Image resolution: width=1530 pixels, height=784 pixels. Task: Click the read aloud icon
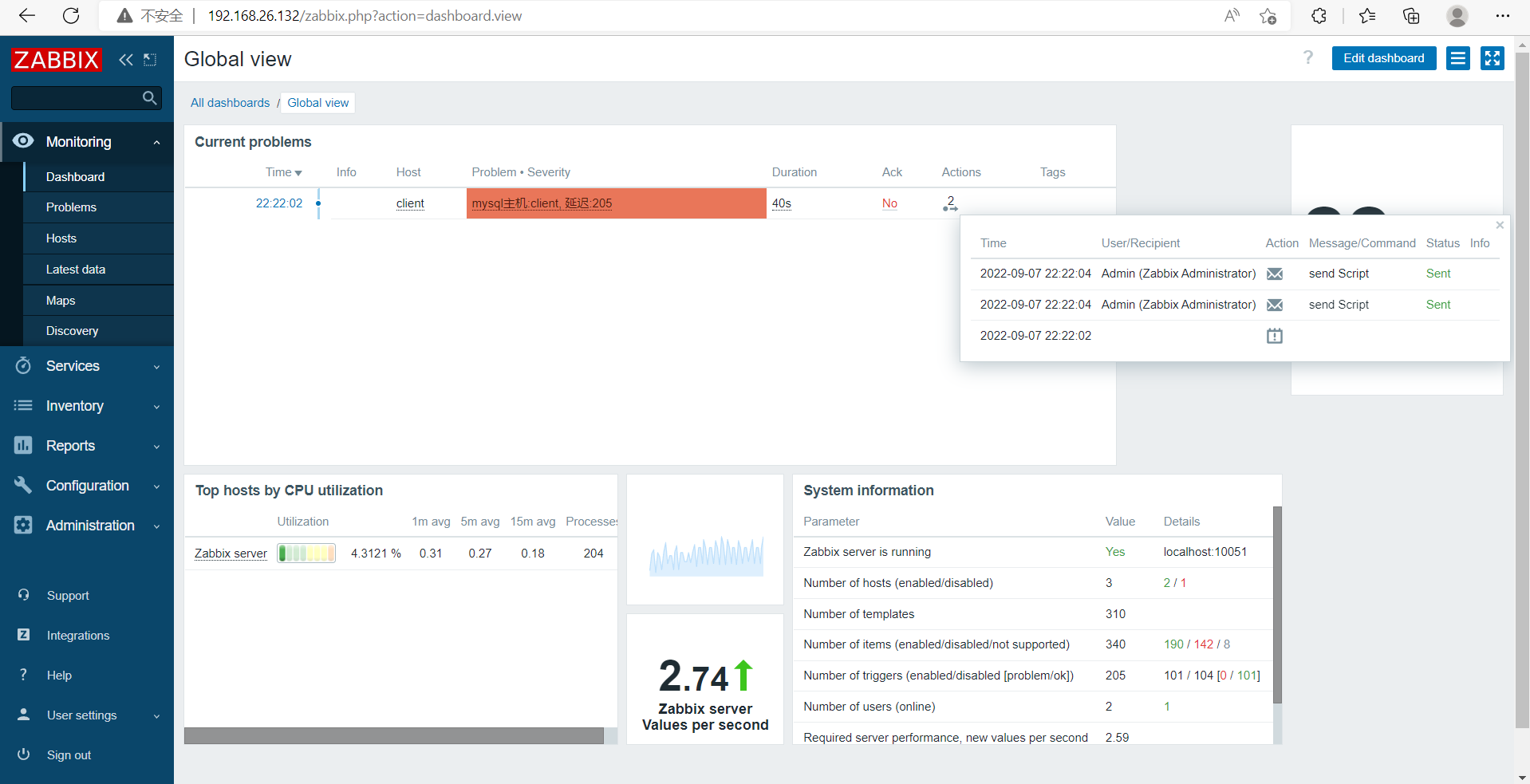point(1232,16)
